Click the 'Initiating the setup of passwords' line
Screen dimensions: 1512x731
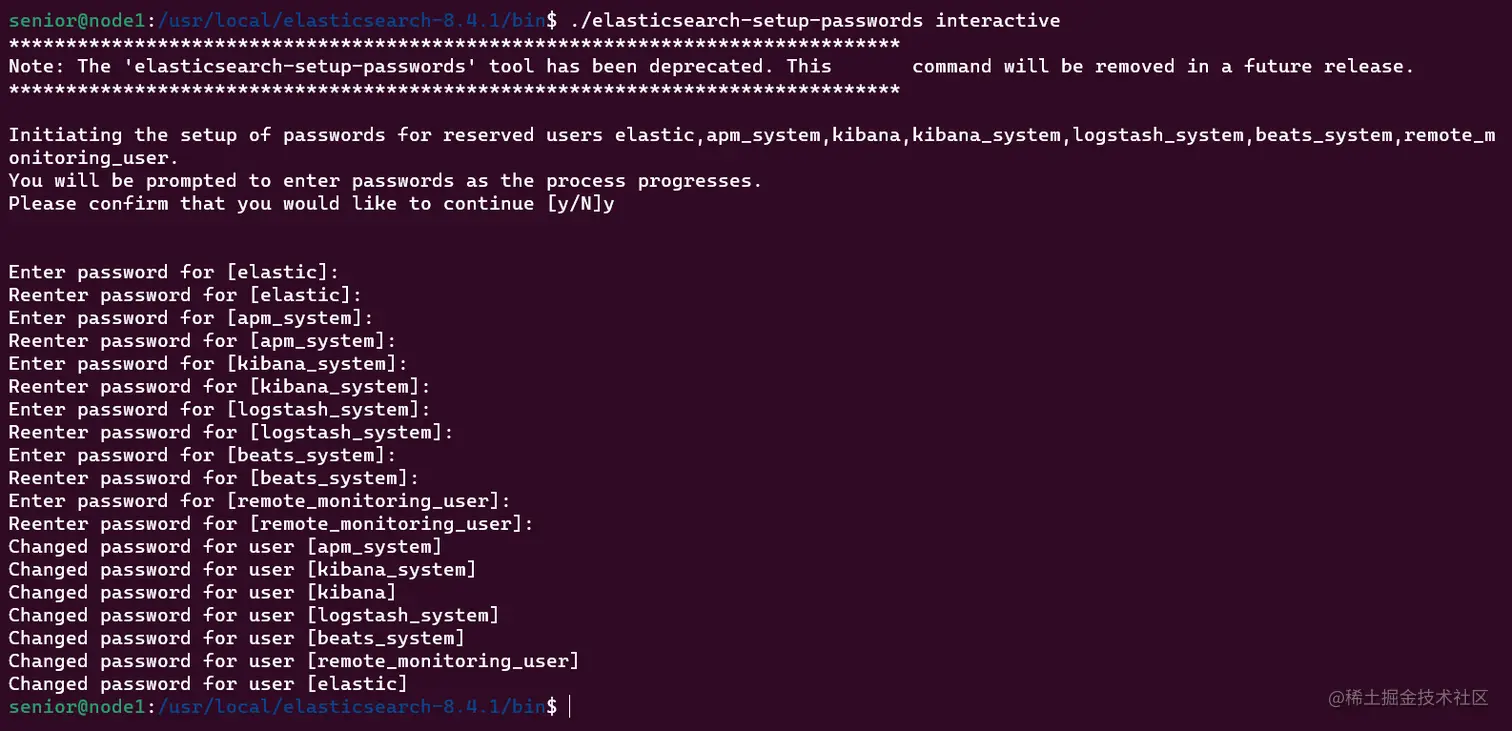coord(751,135)
